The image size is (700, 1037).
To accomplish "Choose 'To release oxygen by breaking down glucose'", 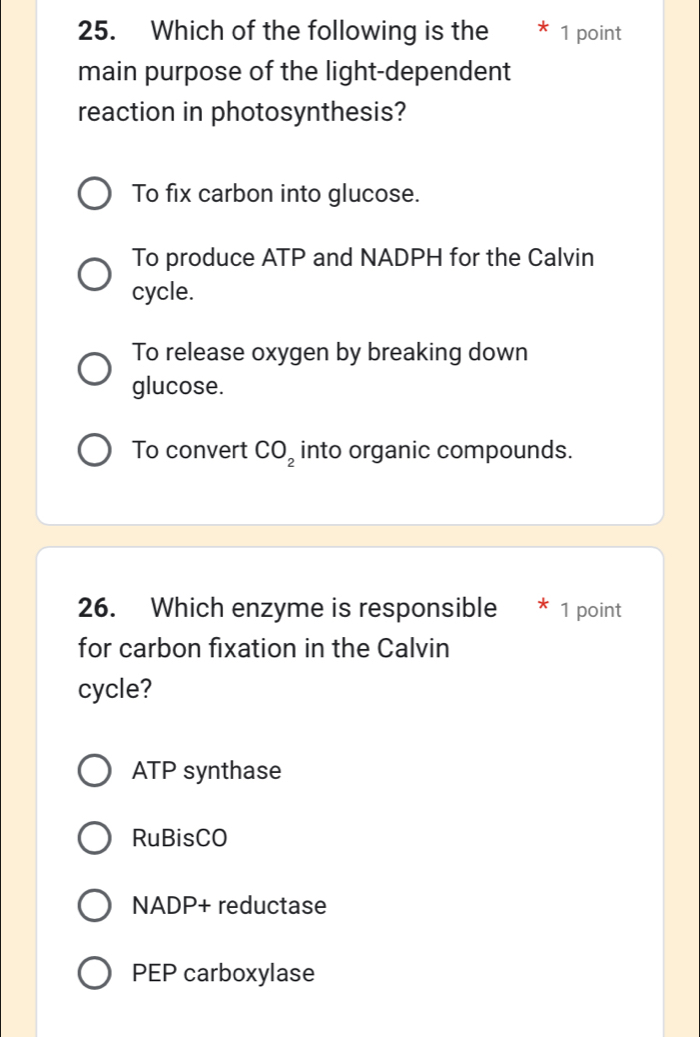I will [94, 369].
